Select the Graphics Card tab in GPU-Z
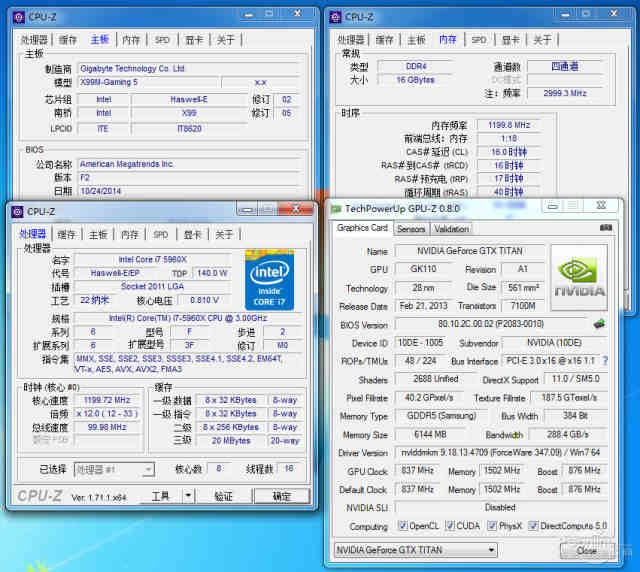This screenshot has width=640, height=572. tap(362, 228)
